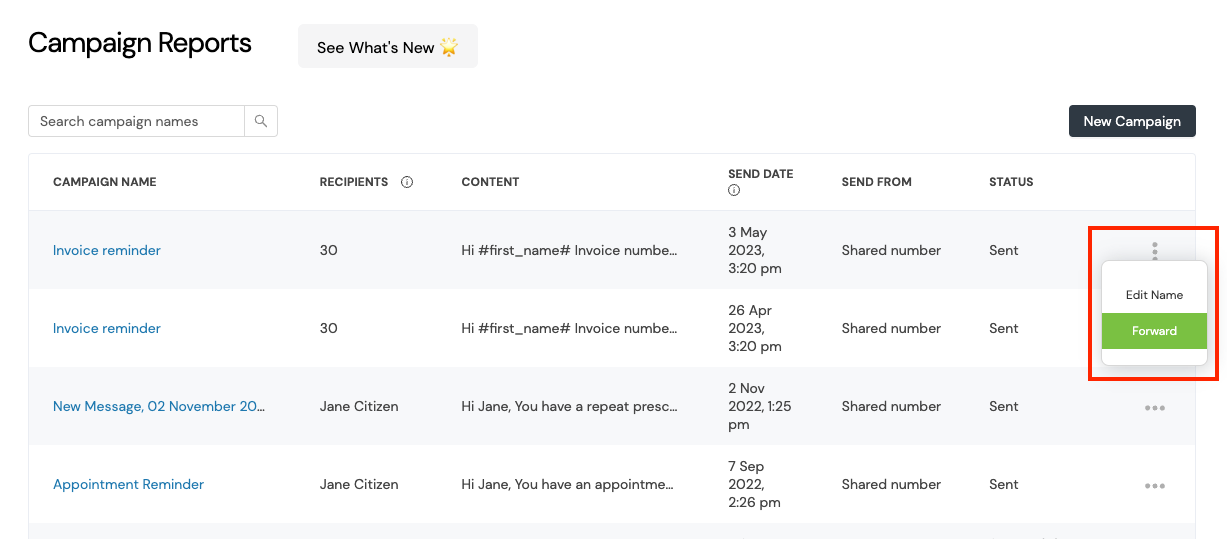Click the New Campaign button

(x=1132, y=121)
